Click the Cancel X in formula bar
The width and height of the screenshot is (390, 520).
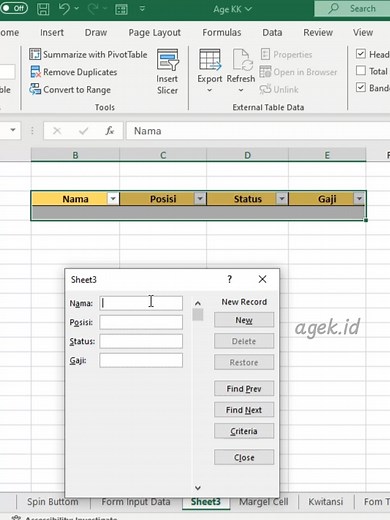[x=57, y=131]
